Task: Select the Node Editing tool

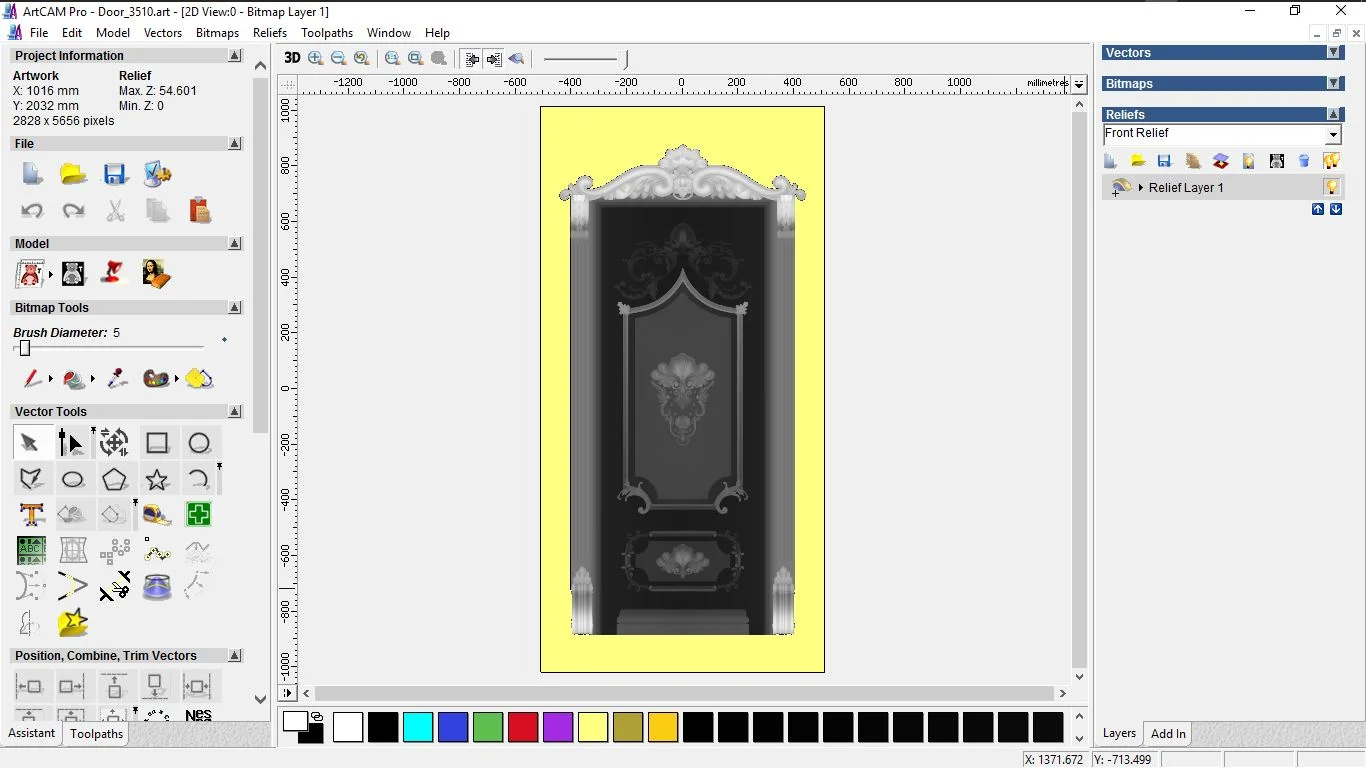Action: pyautogui.click(x=71, y=443)
